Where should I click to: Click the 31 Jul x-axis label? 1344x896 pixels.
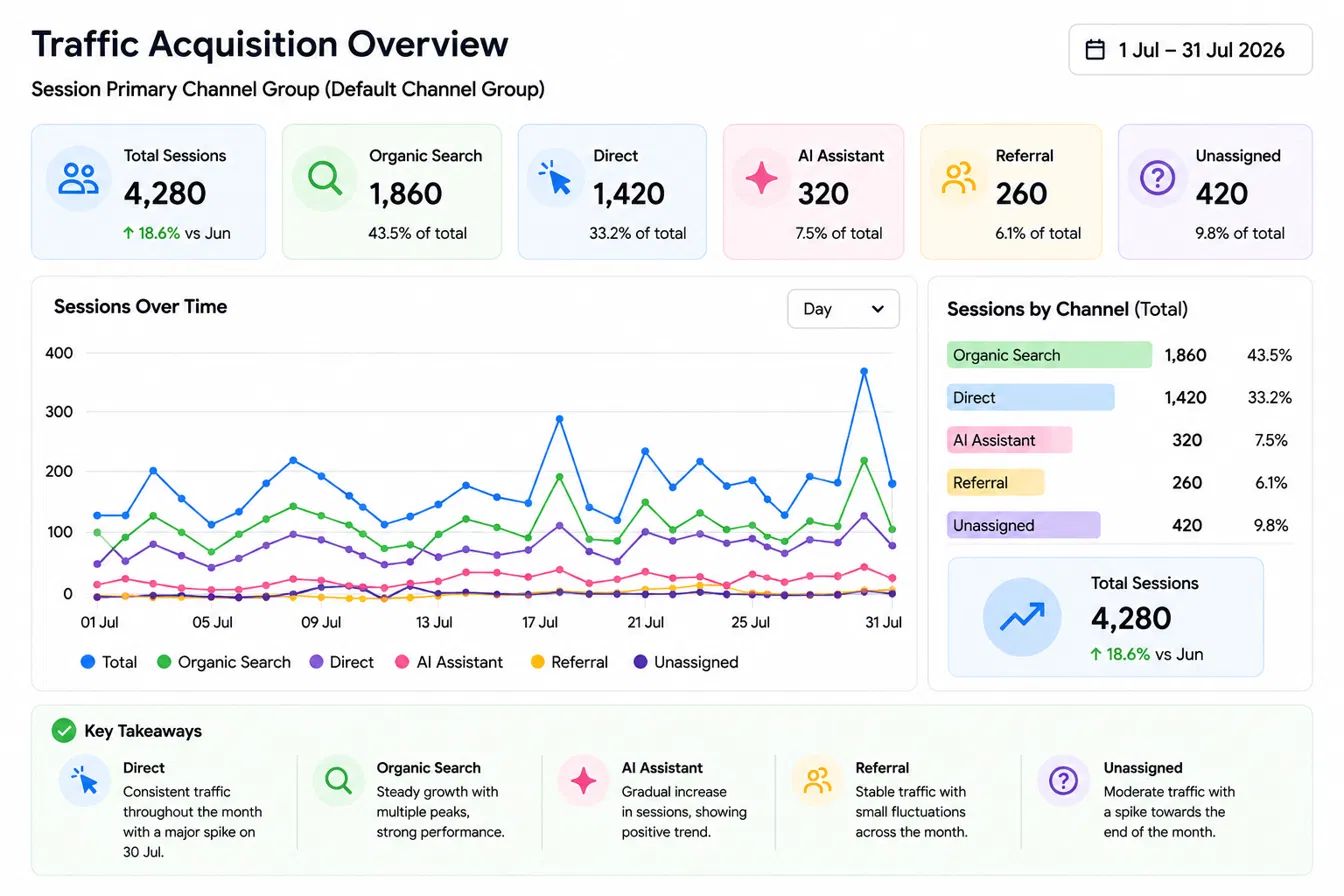coord(883,622)
